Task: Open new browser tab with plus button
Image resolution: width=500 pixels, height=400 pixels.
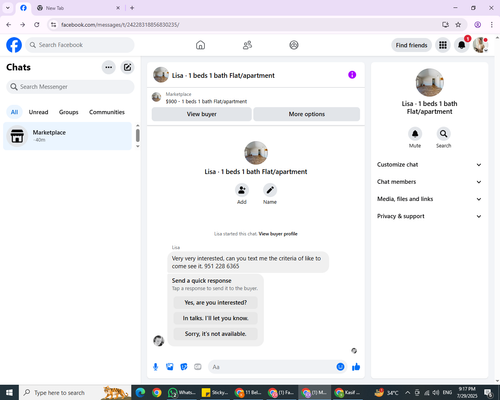Action: tap(132, 8)
